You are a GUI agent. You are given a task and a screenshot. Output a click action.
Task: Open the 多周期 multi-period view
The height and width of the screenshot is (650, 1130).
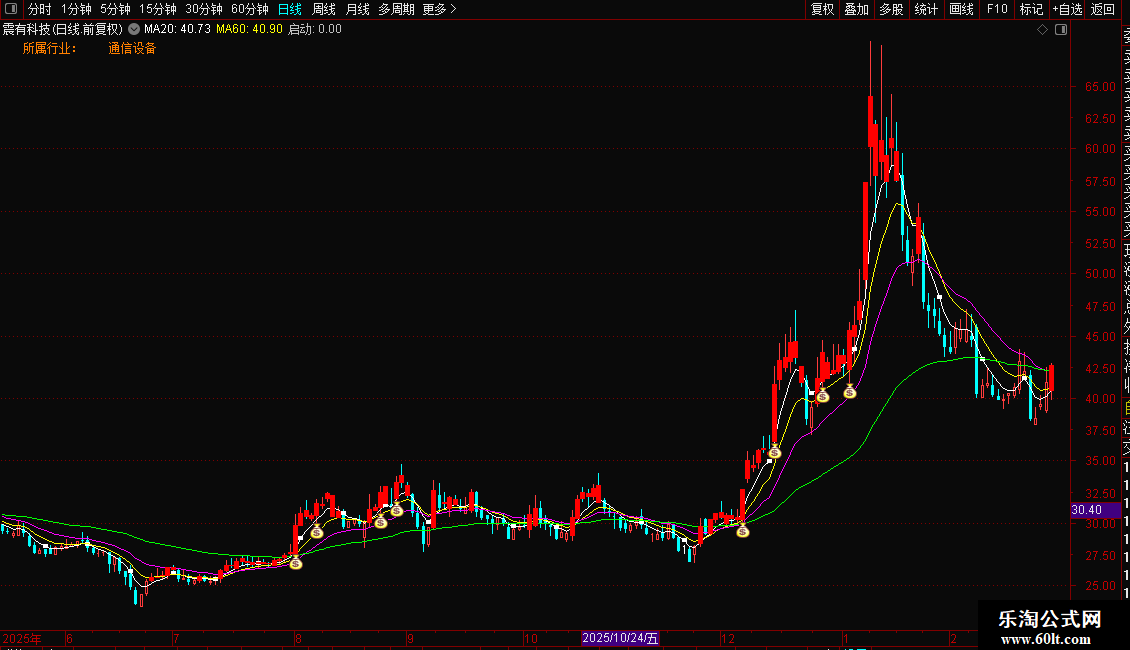396,9
